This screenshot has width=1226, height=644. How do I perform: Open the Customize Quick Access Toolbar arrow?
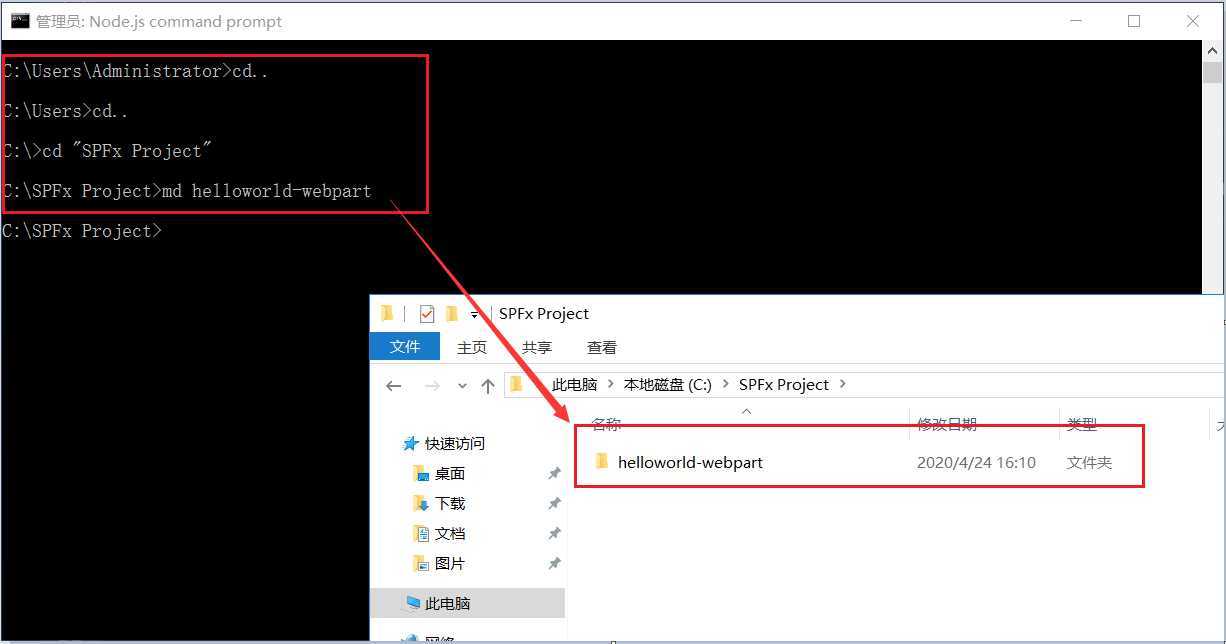pyautogui.click(x=474, y=315)
